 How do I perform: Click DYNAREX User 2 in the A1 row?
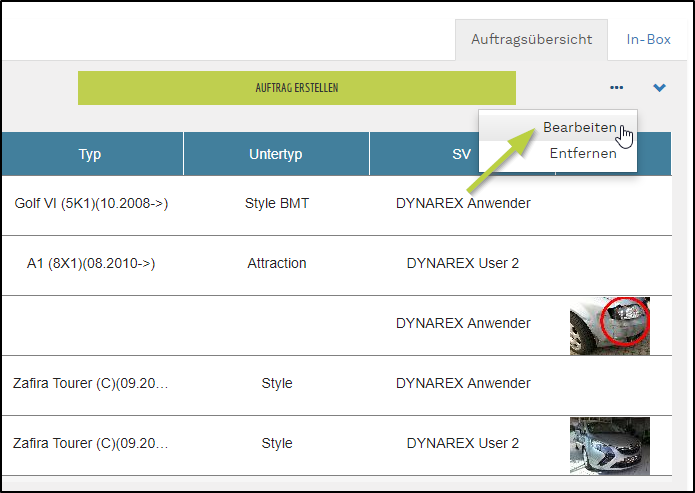(x=462, y=264)
